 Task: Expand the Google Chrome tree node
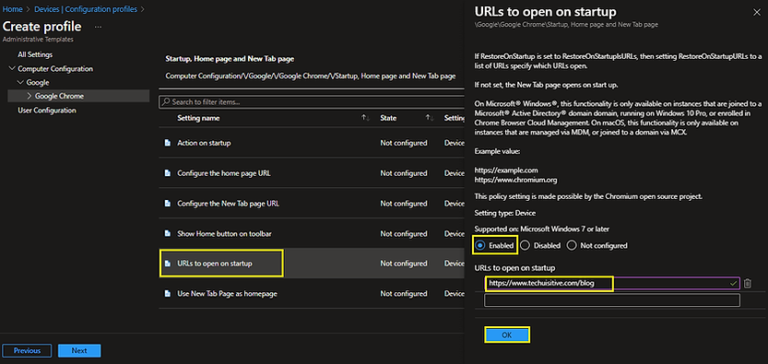[x=29, y=96]
